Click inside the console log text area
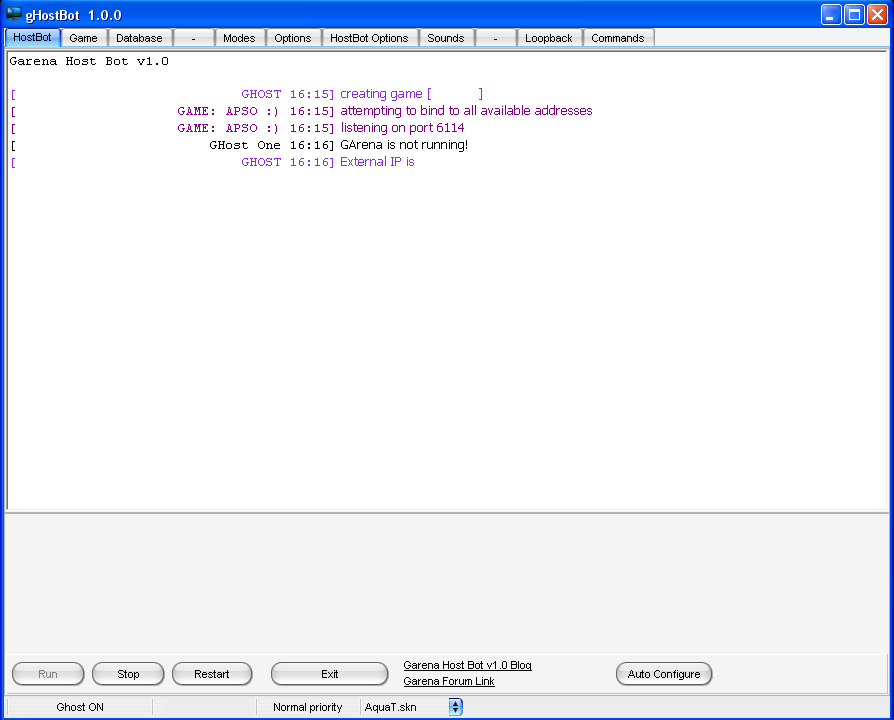The height and width of the screenshot is (720, 894). click(x=446, y=330)
